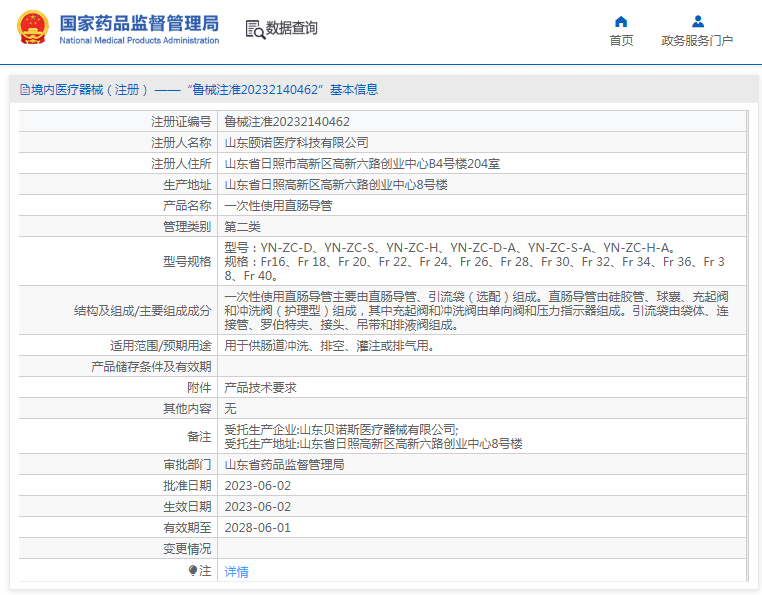Click the 变更情况 row label
This screenshot has width=762, height=595.
pyautogui.click(x=187, y=548)
